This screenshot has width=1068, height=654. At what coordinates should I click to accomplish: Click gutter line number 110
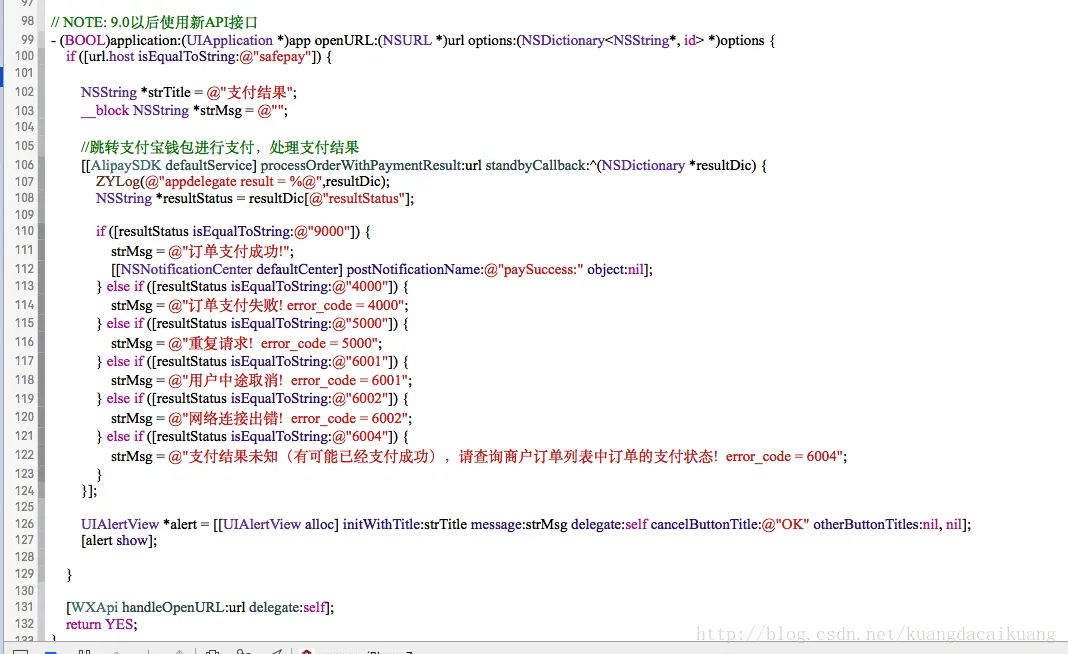tap(24, 230)
